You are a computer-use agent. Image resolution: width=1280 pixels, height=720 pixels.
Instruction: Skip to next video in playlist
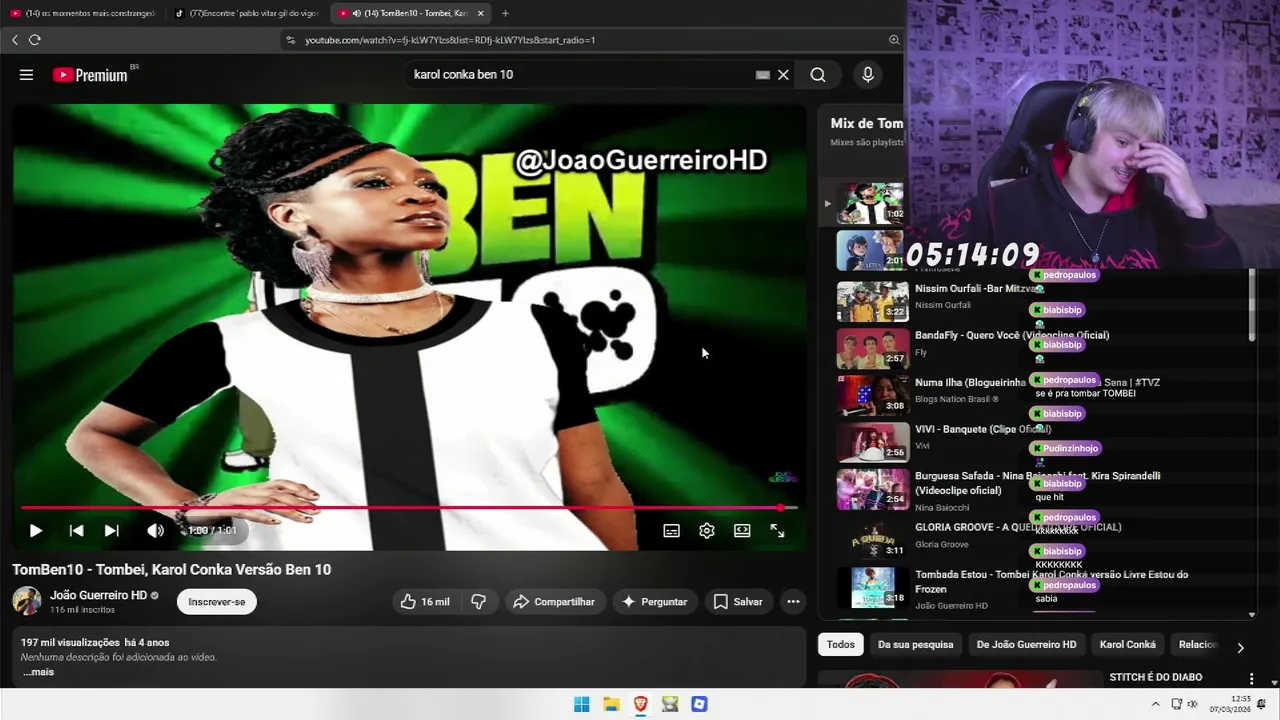(x=112, y=531)
